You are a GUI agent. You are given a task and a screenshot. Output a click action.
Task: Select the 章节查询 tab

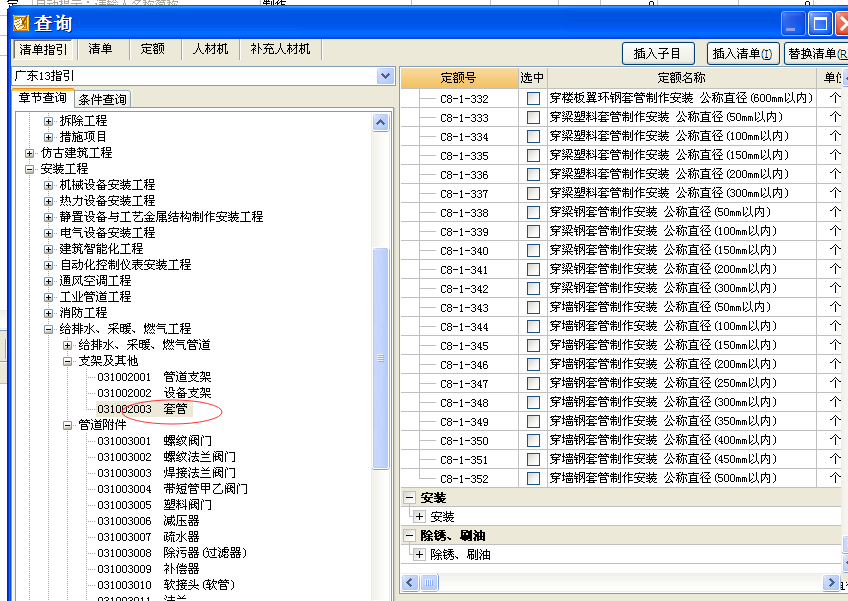point(43,98)
